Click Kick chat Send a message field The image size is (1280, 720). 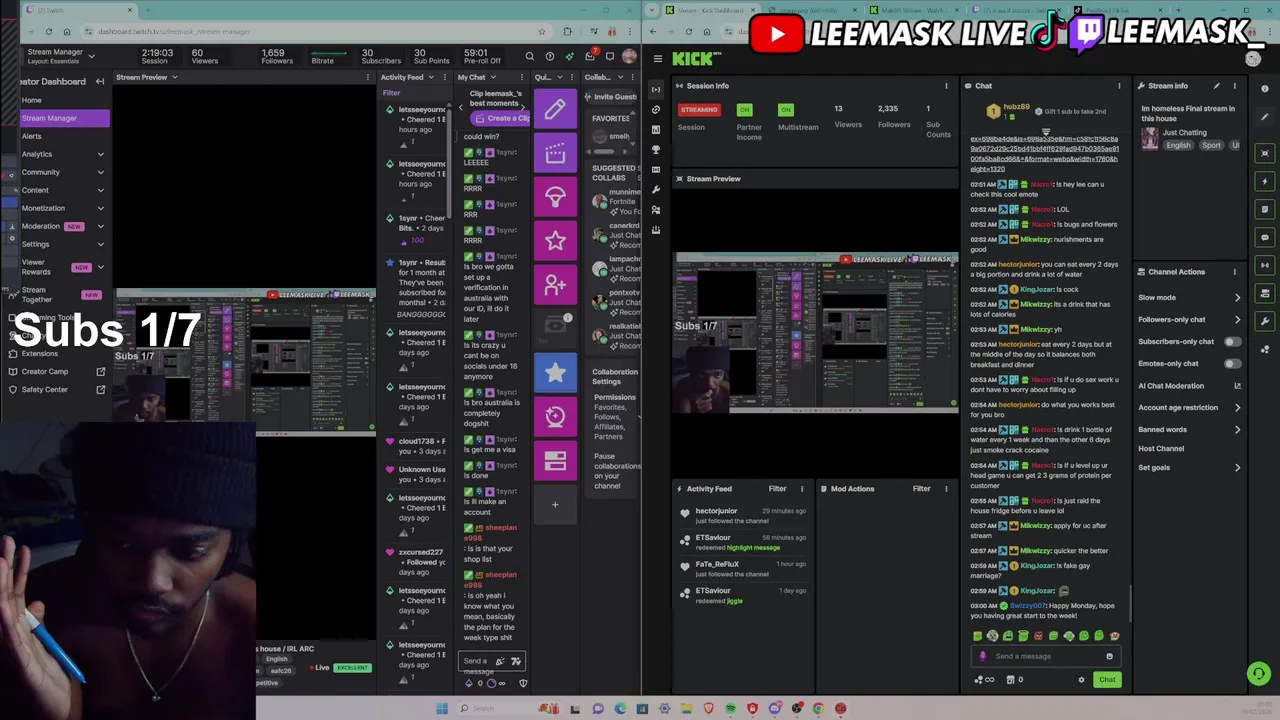[1046, 656]
